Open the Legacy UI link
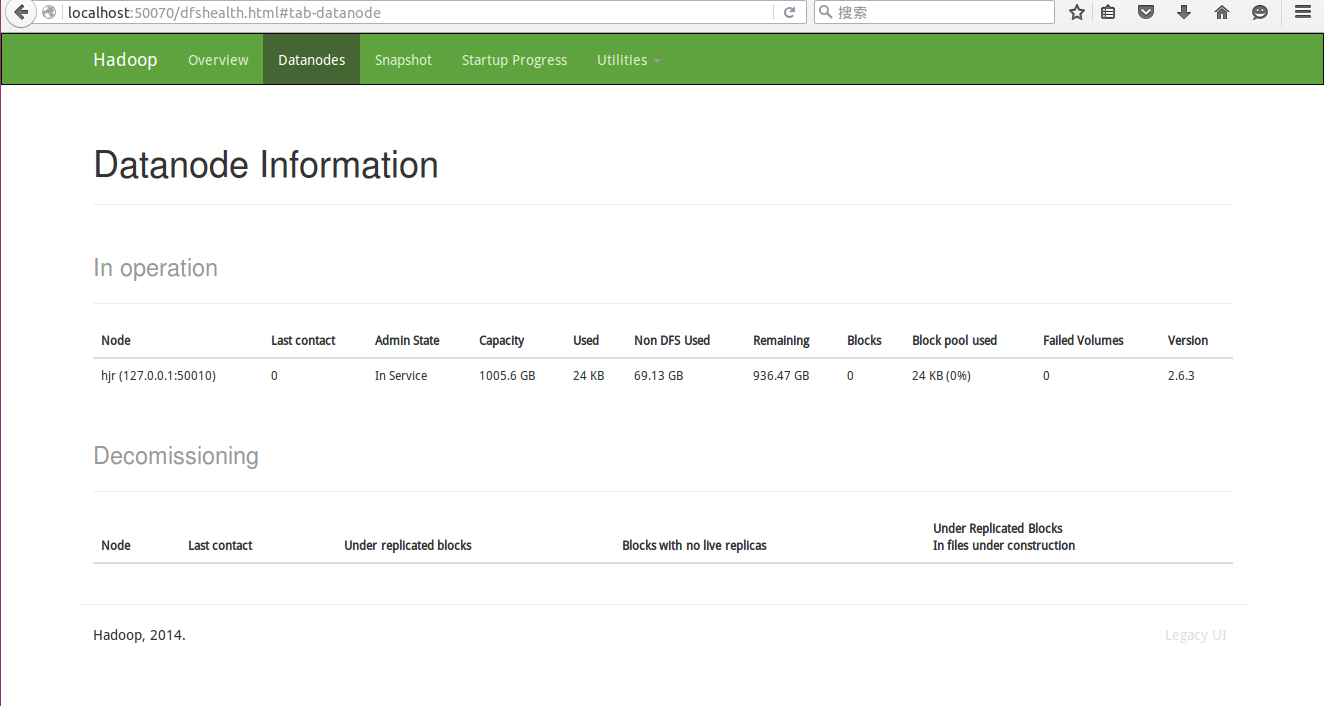 pyautogui.click(x=1195, y=635)
